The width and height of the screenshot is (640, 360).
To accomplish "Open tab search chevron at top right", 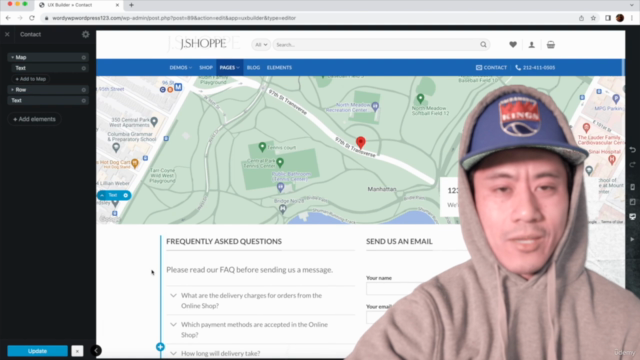I will tap(632, 5).
